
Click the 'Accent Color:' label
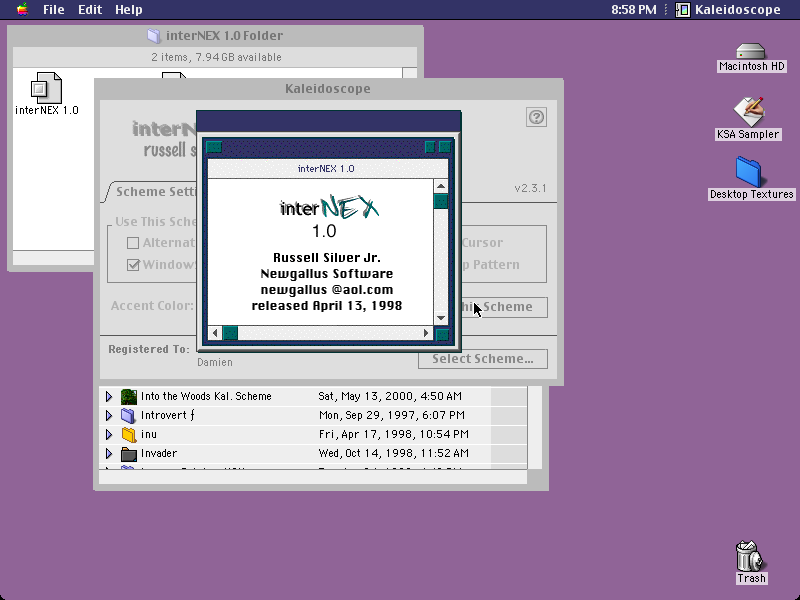point(152,306)
